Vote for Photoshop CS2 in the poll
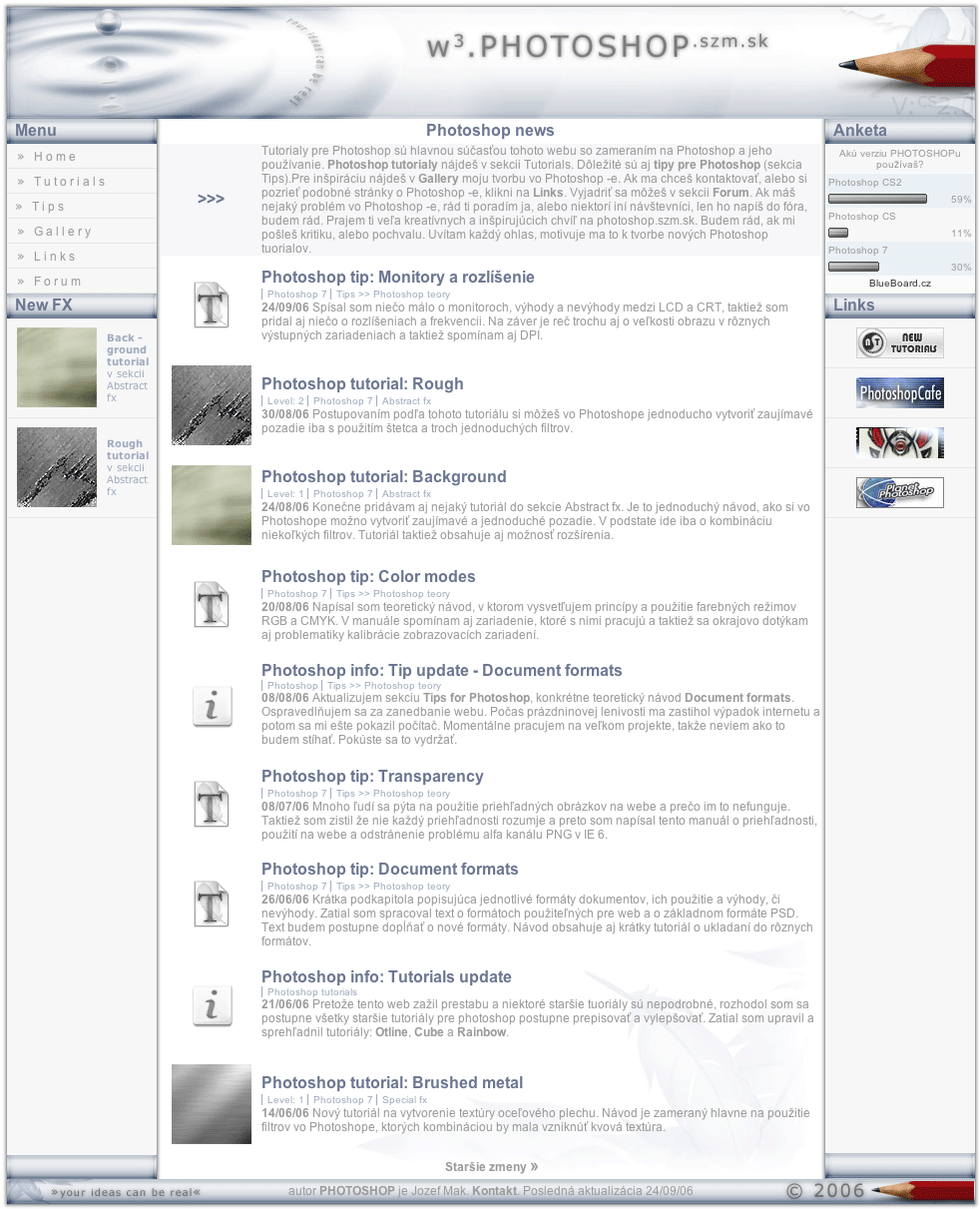Image resolution: width=980 pixels, height=1209 pixels. [864, 183]
